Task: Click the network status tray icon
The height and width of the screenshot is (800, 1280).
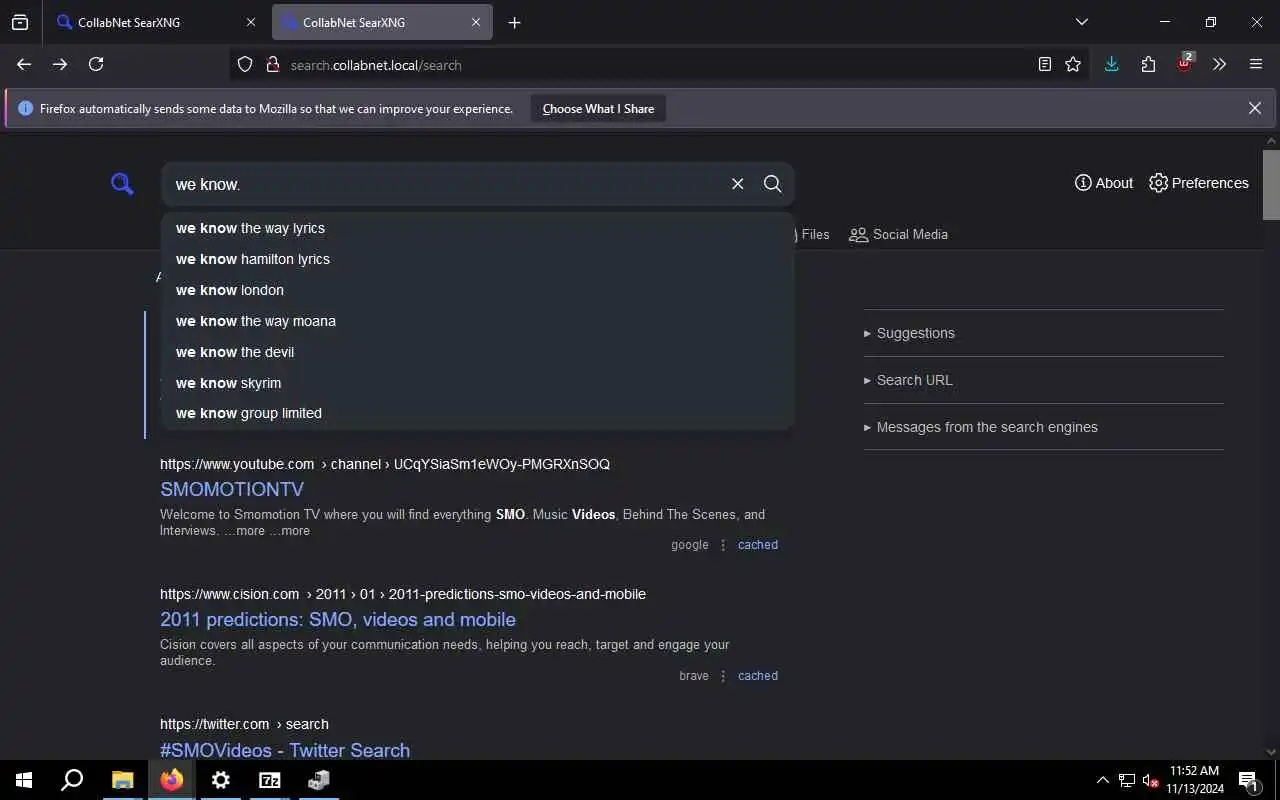Action: click(1127, 780)
